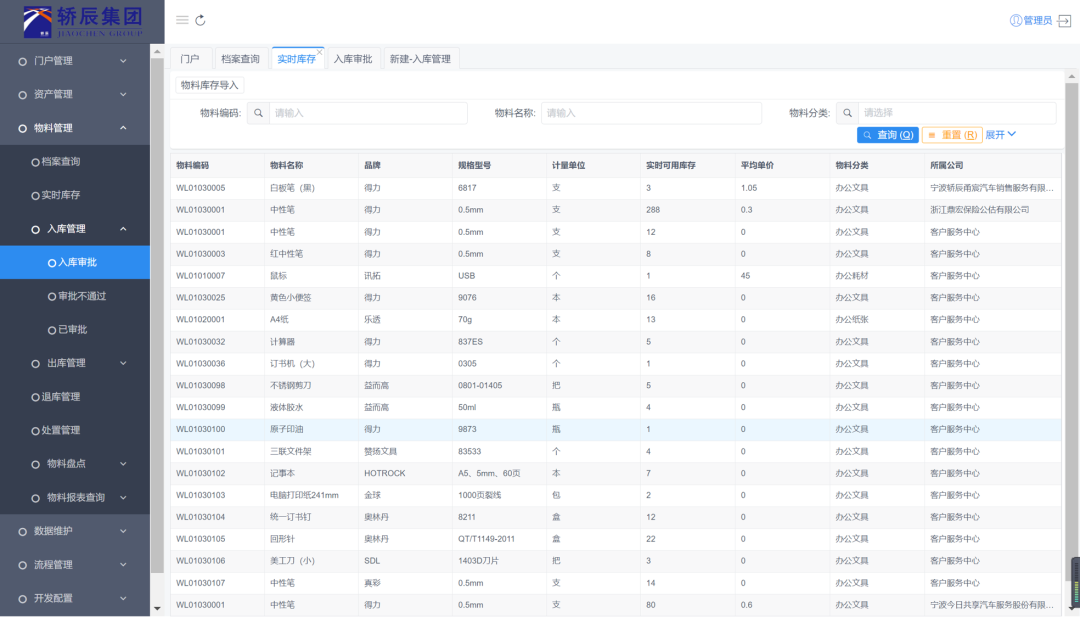Screen dimensions: 1080x618
Task: Expand the 门户管理 sidebar menu
Action: click(x=75, y=61)
